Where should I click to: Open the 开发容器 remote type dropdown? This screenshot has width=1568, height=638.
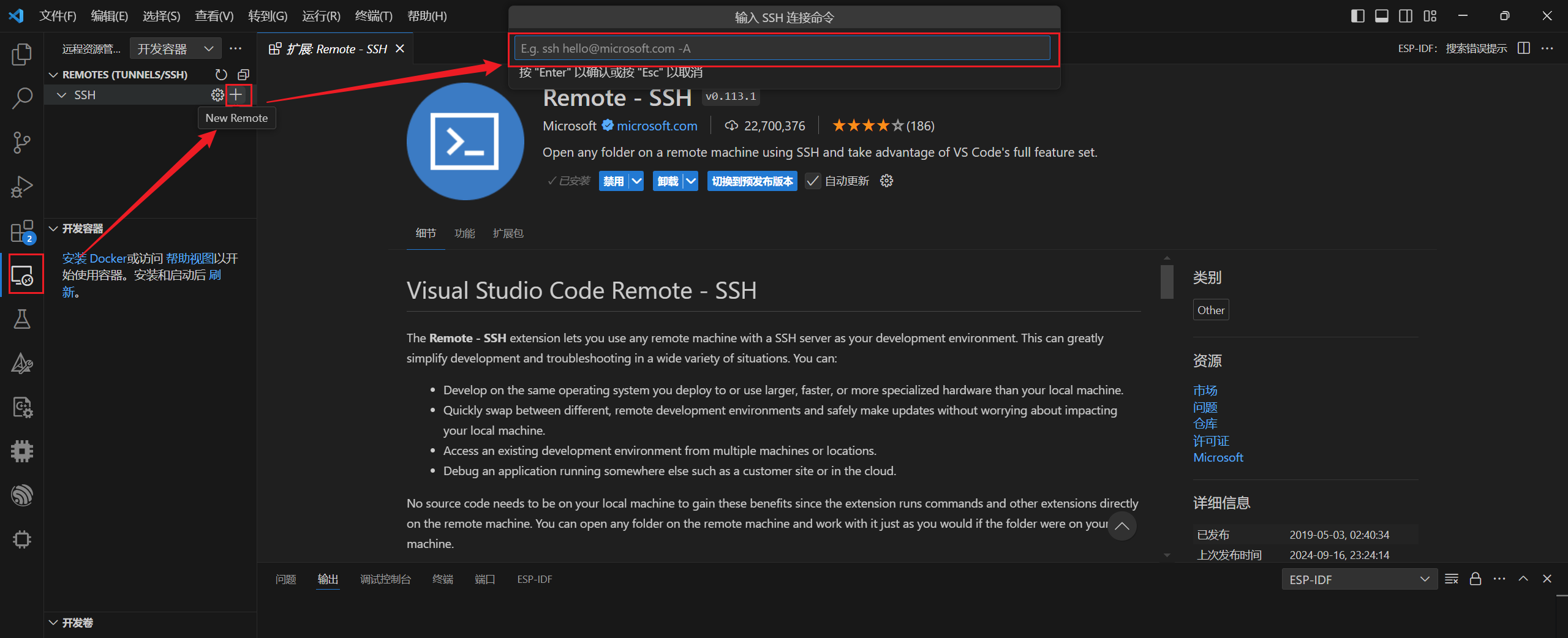175,48
